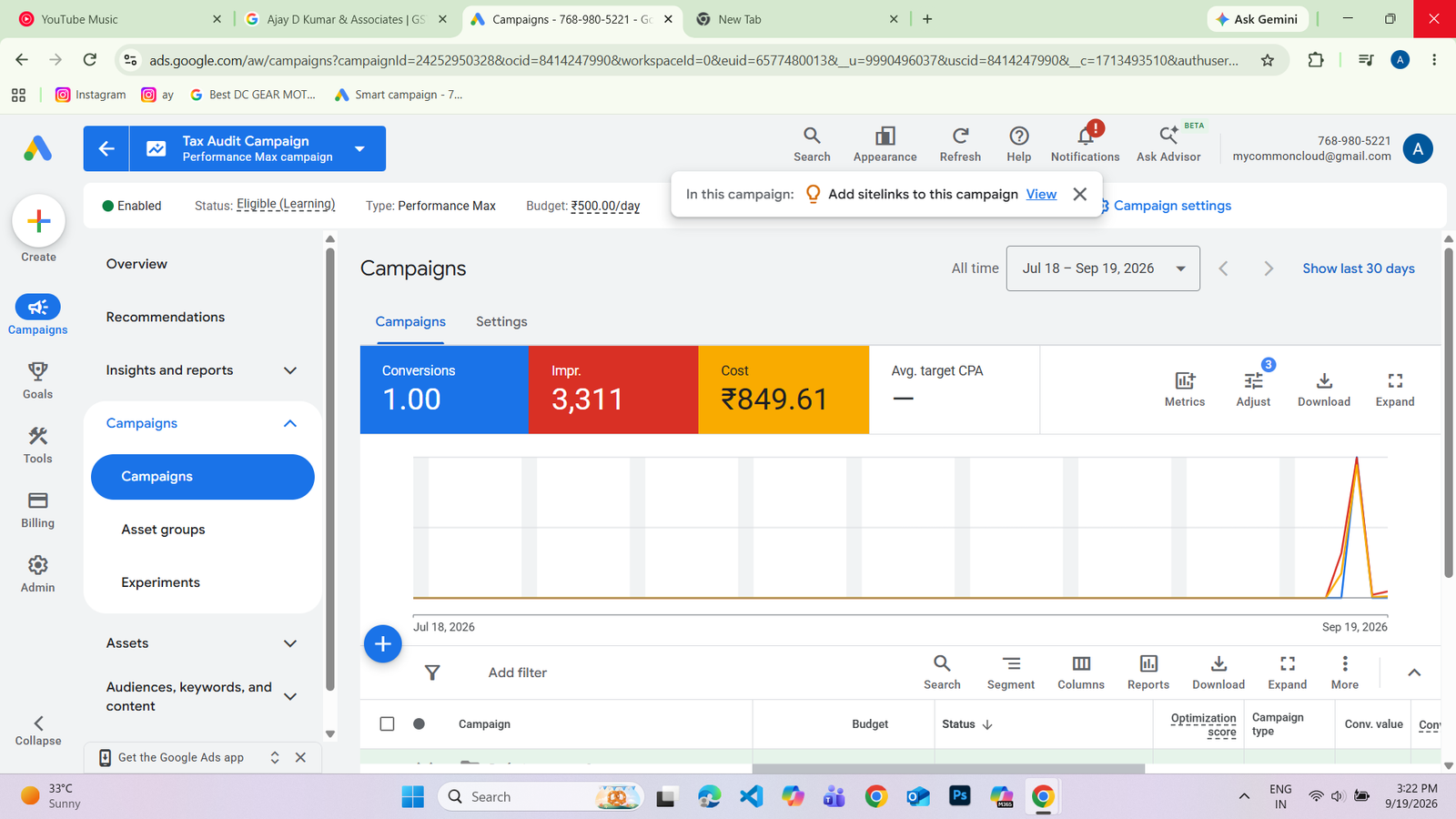The image size is (1456, 819).
Task: Open Appearance settings icon
Action: 885,145
